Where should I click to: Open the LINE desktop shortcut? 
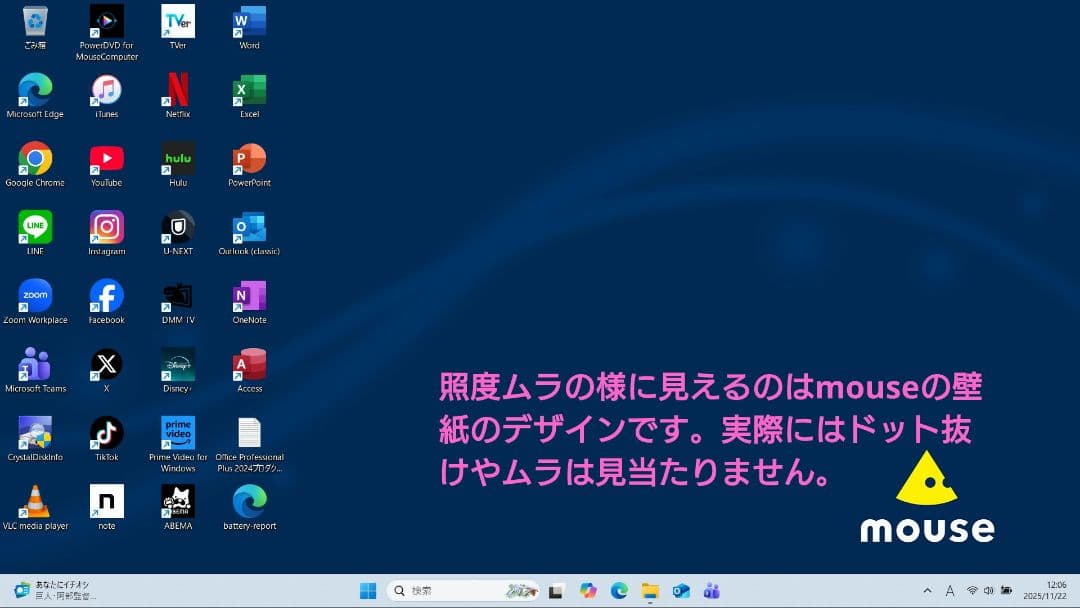[x=35, y=233]
